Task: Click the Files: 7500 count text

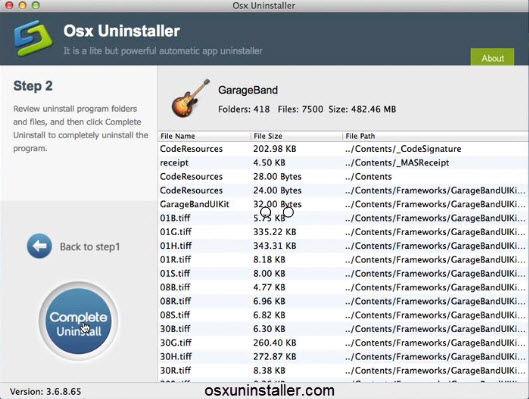Action: [300, 109]
